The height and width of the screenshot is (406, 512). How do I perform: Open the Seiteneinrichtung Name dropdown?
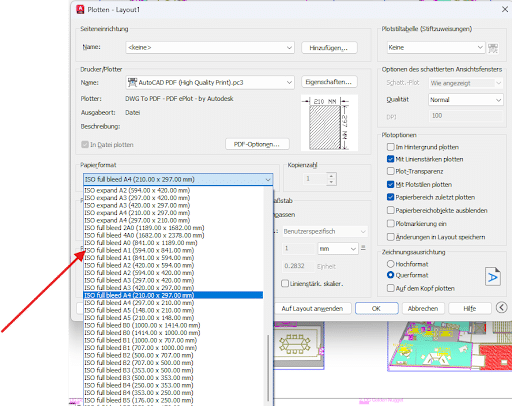click(210, 48)
